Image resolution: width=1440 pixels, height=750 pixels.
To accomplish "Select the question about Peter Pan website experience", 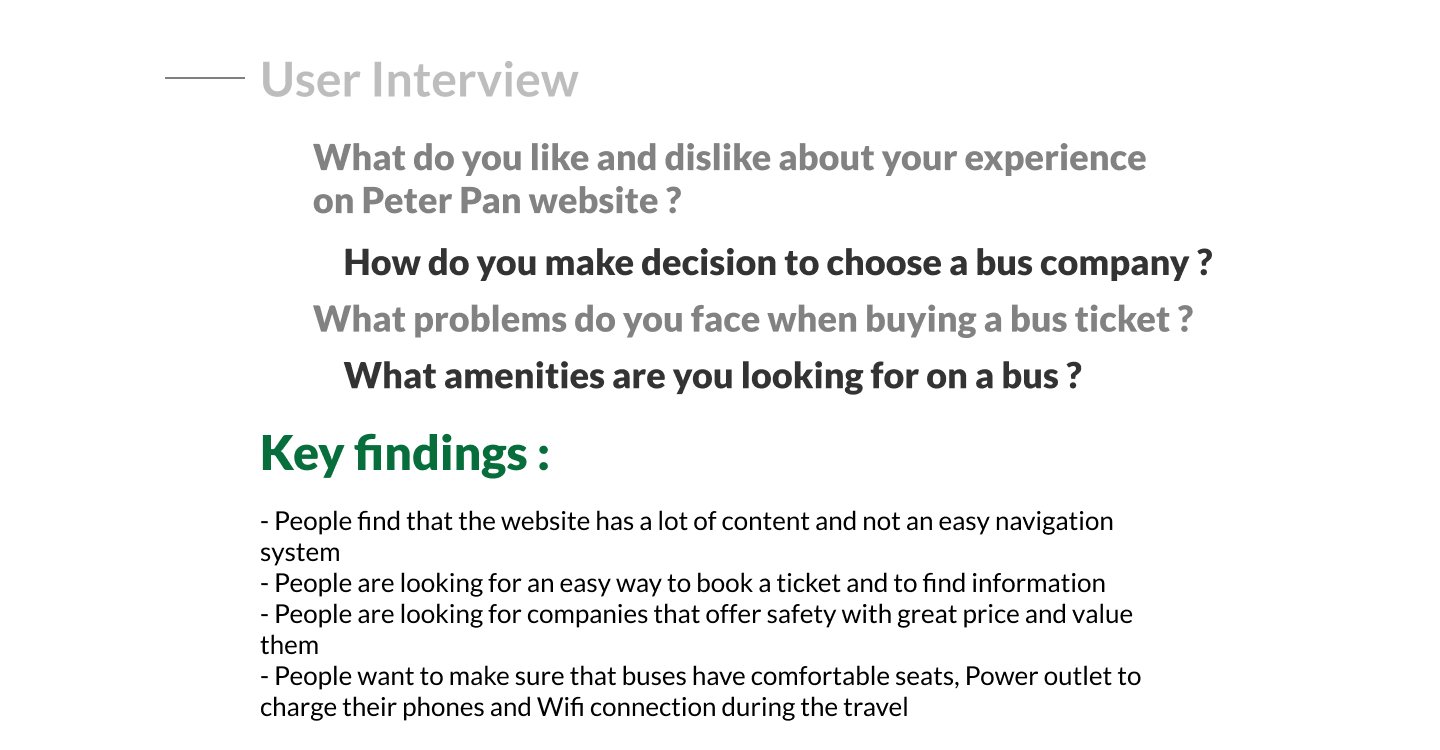I will 729,178.
